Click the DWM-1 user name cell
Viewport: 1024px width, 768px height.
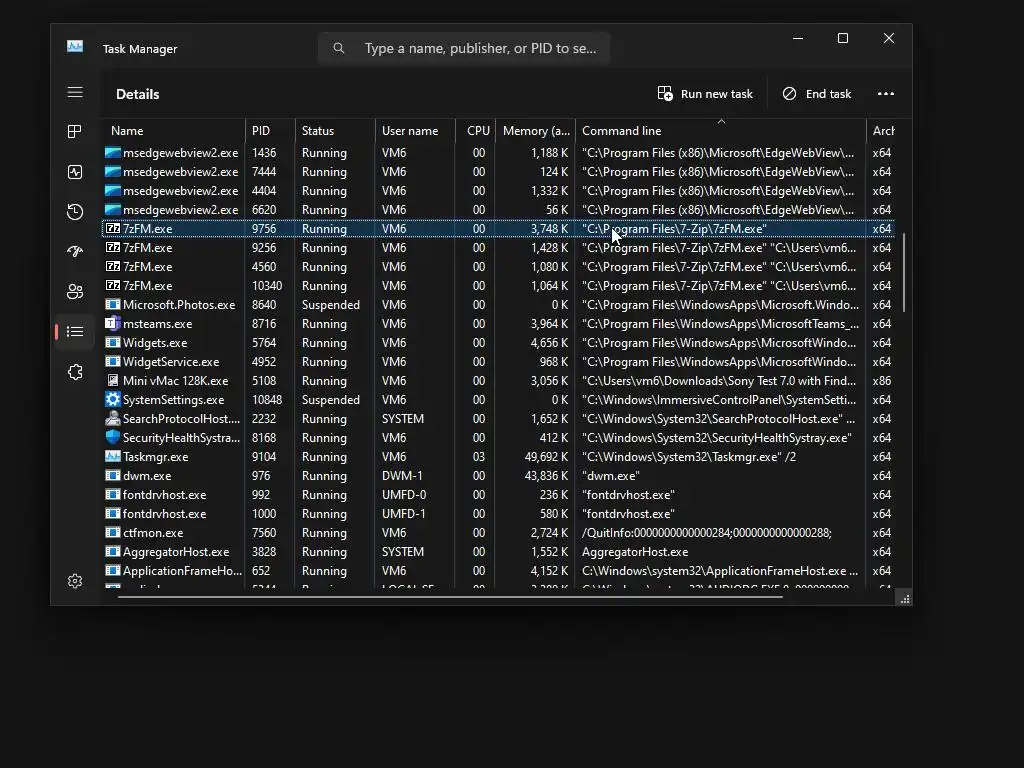tap(402, 475)
